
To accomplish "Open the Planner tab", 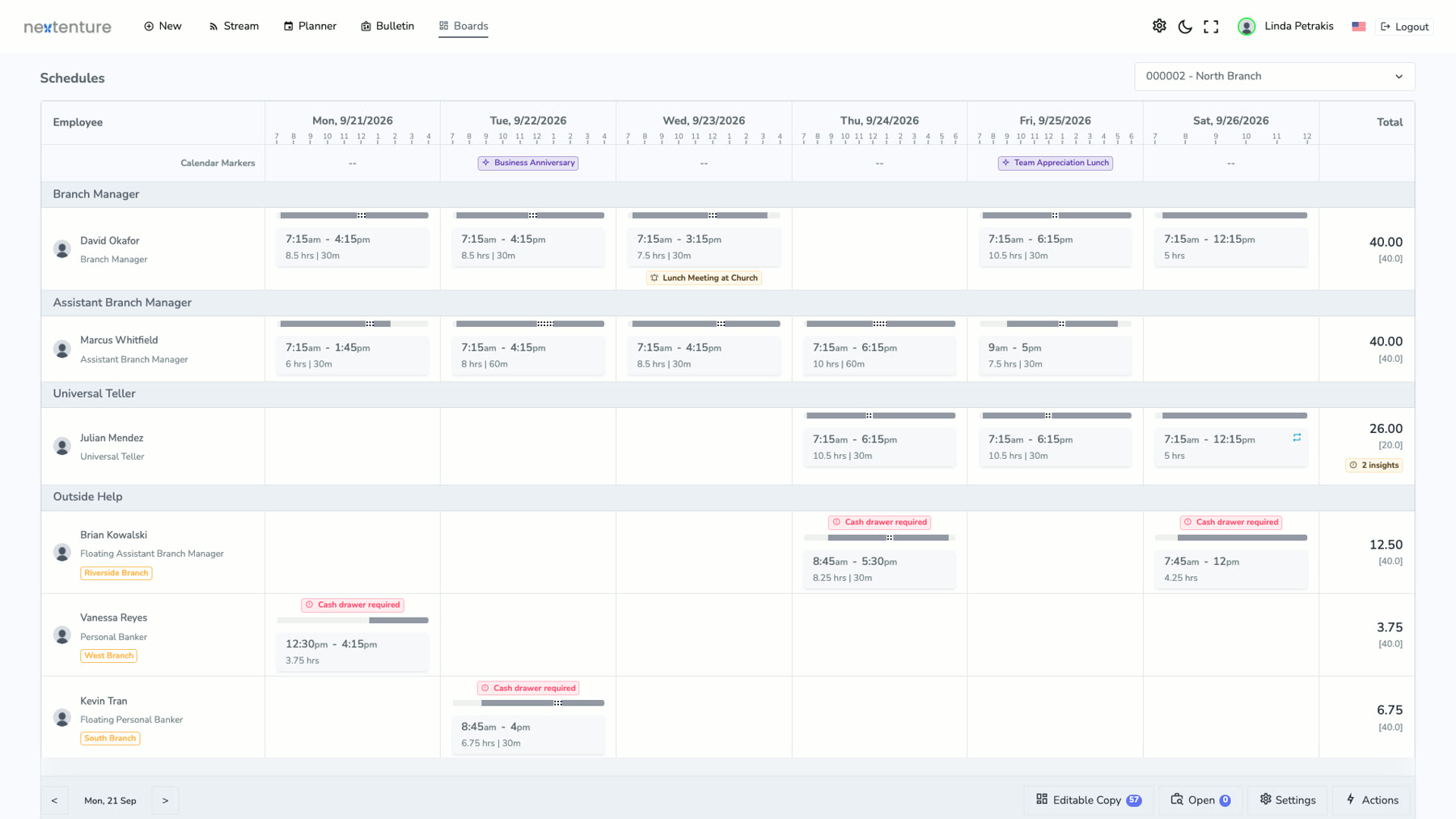I will (x=310, y=26).
